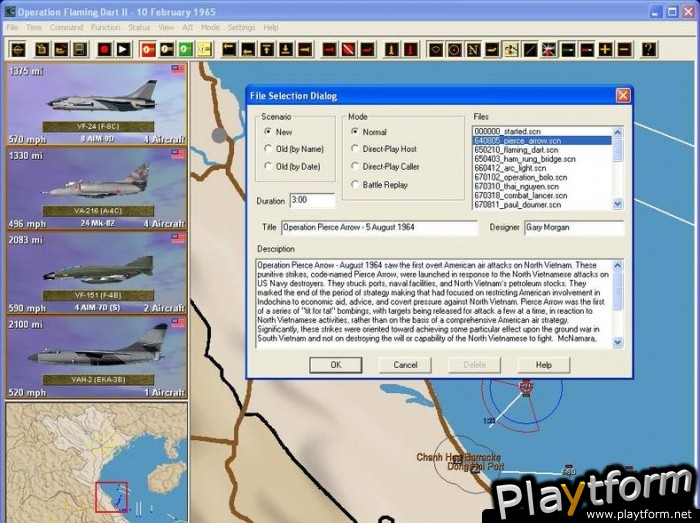This screenshot has width=700, height=523.
Task: Open the Settings menu
Action: click(x=241, y=27)
